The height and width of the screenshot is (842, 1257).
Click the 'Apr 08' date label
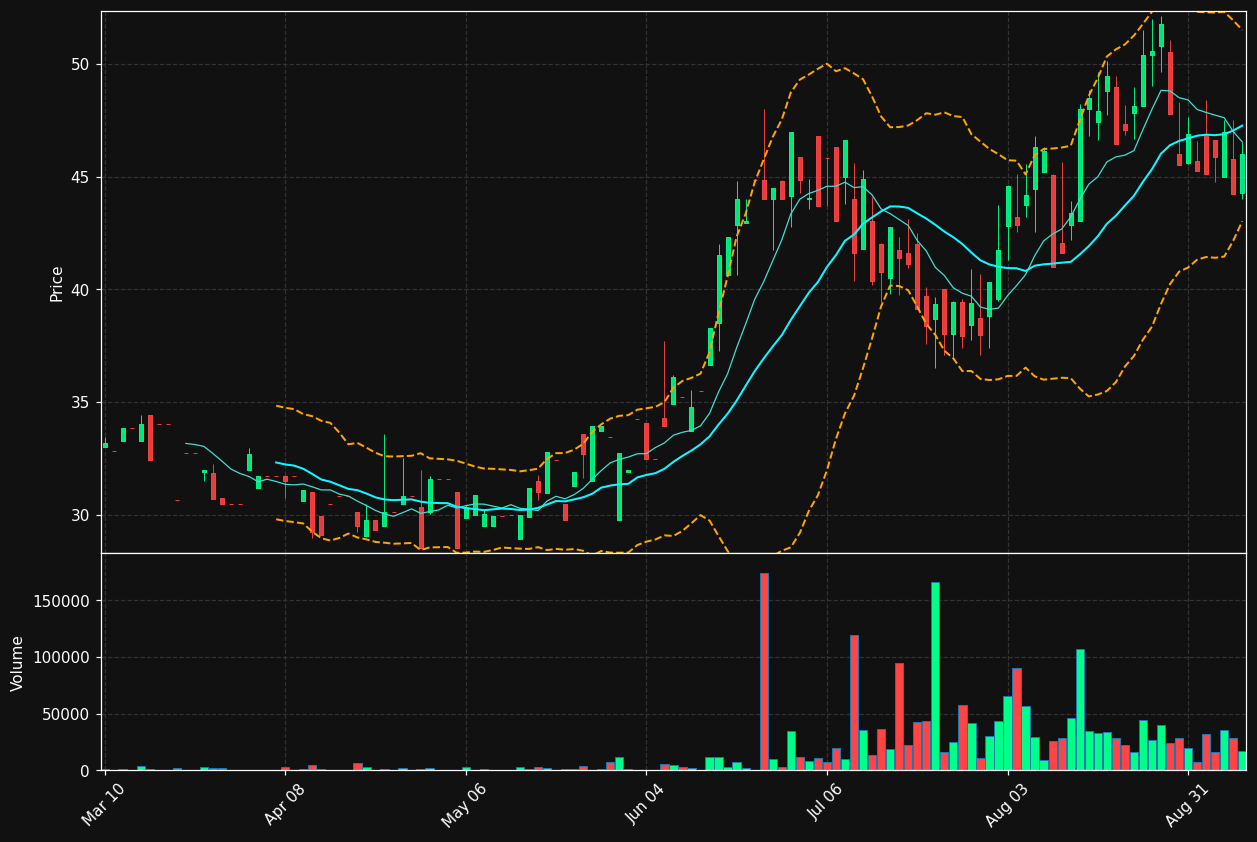pos(284,804)
